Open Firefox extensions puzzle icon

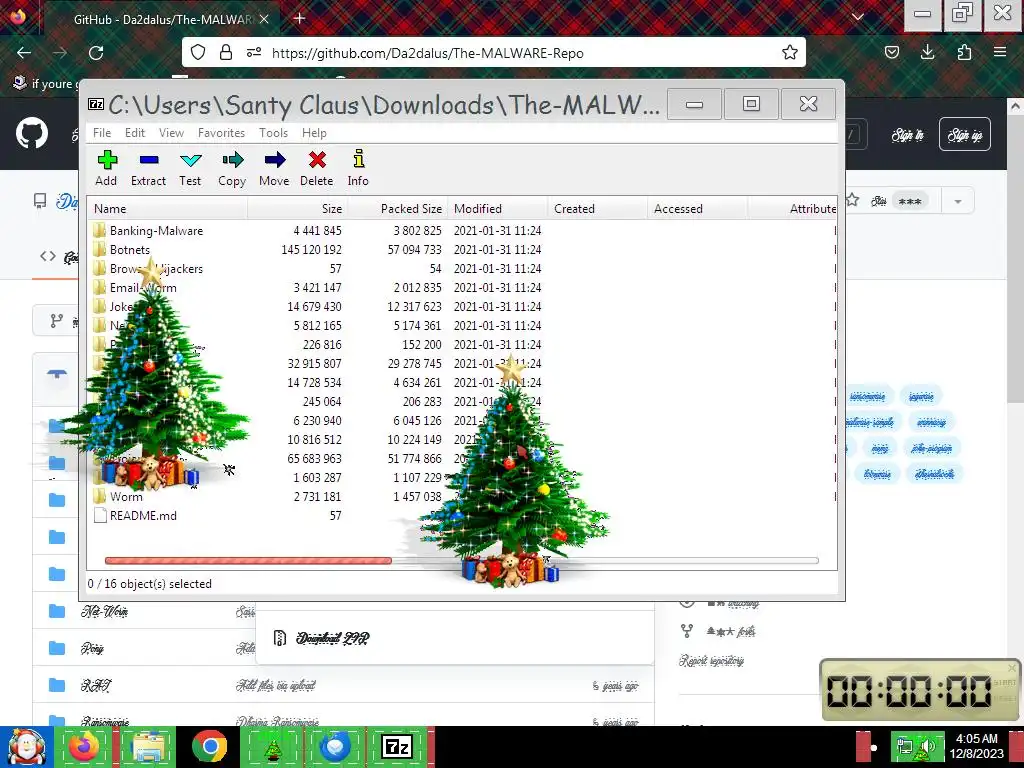(964, 52)
